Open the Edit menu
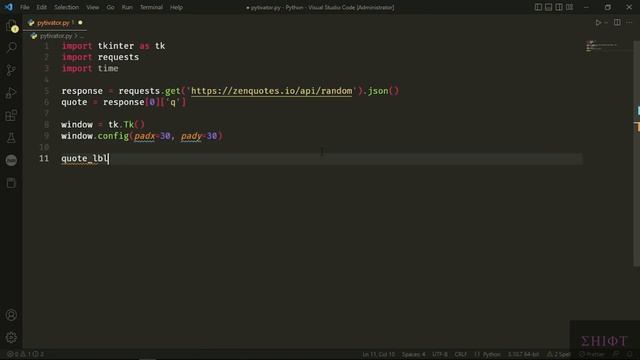This screenshot has width=640, height=360. pos(41,7)
